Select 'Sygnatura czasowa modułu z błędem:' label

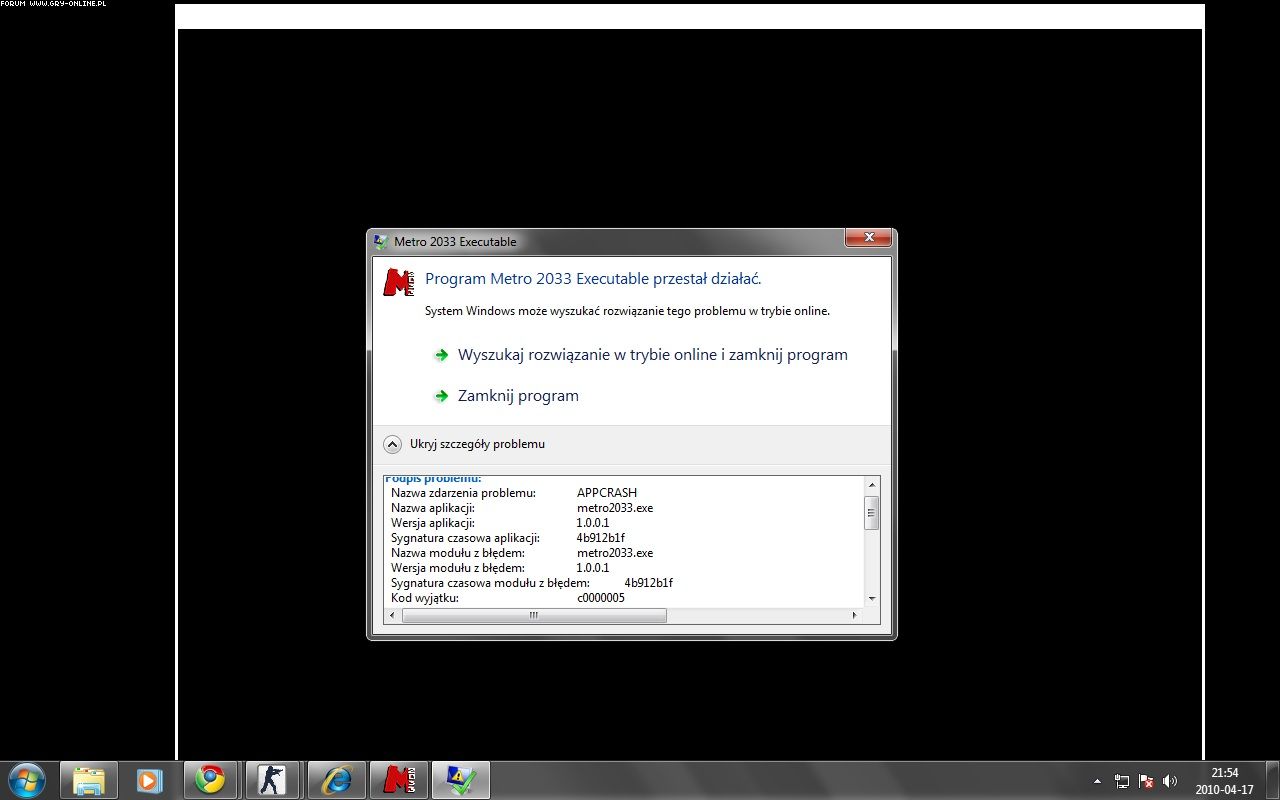pyautogui.click(x=490, y=583)
